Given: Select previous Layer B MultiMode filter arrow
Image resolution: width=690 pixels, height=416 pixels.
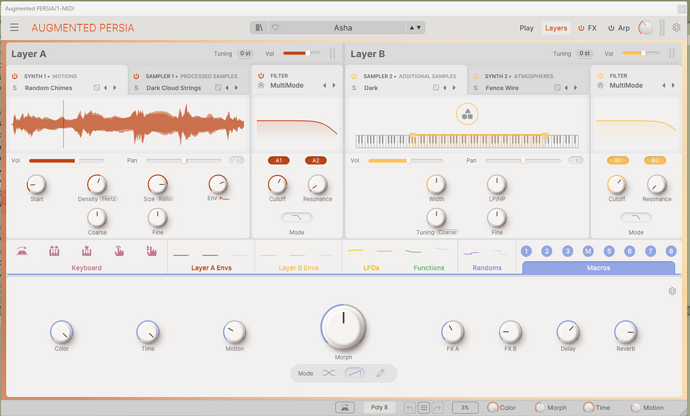Looking at the screenshot, I should point(664,85).
